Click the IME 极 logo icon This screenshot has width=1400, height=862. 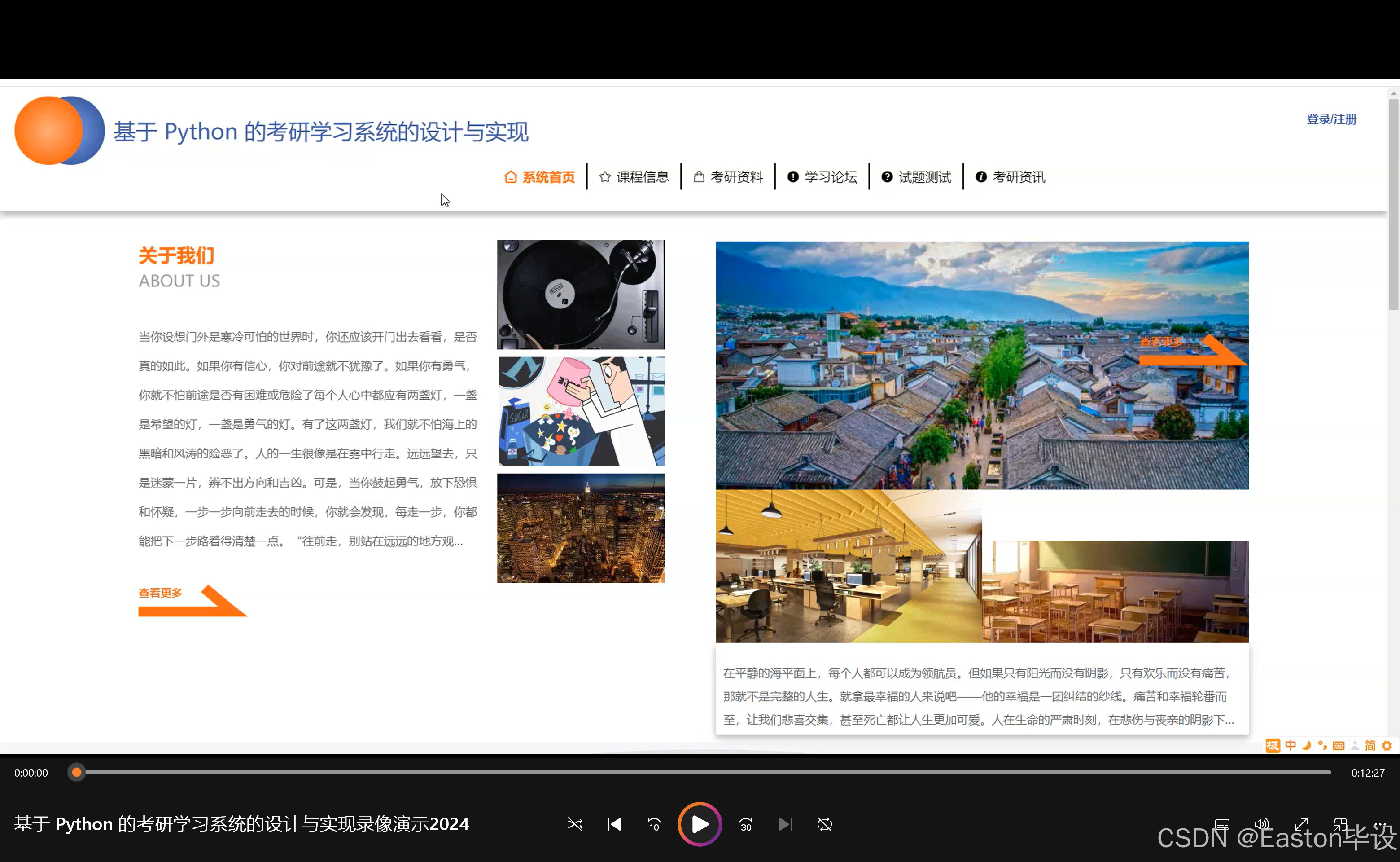(1273, 746)
